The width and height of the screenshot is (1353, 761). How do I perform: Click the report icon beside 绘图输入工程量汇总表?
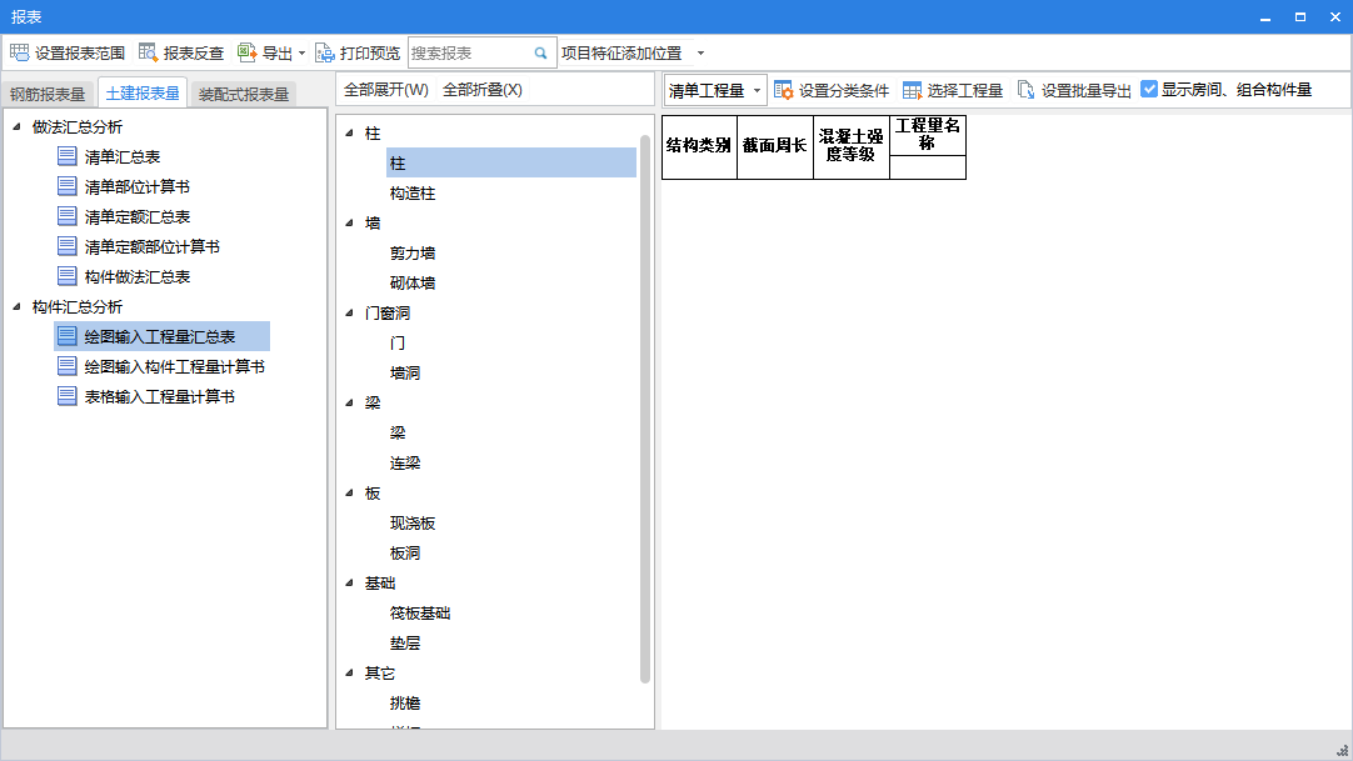(67, 336)
